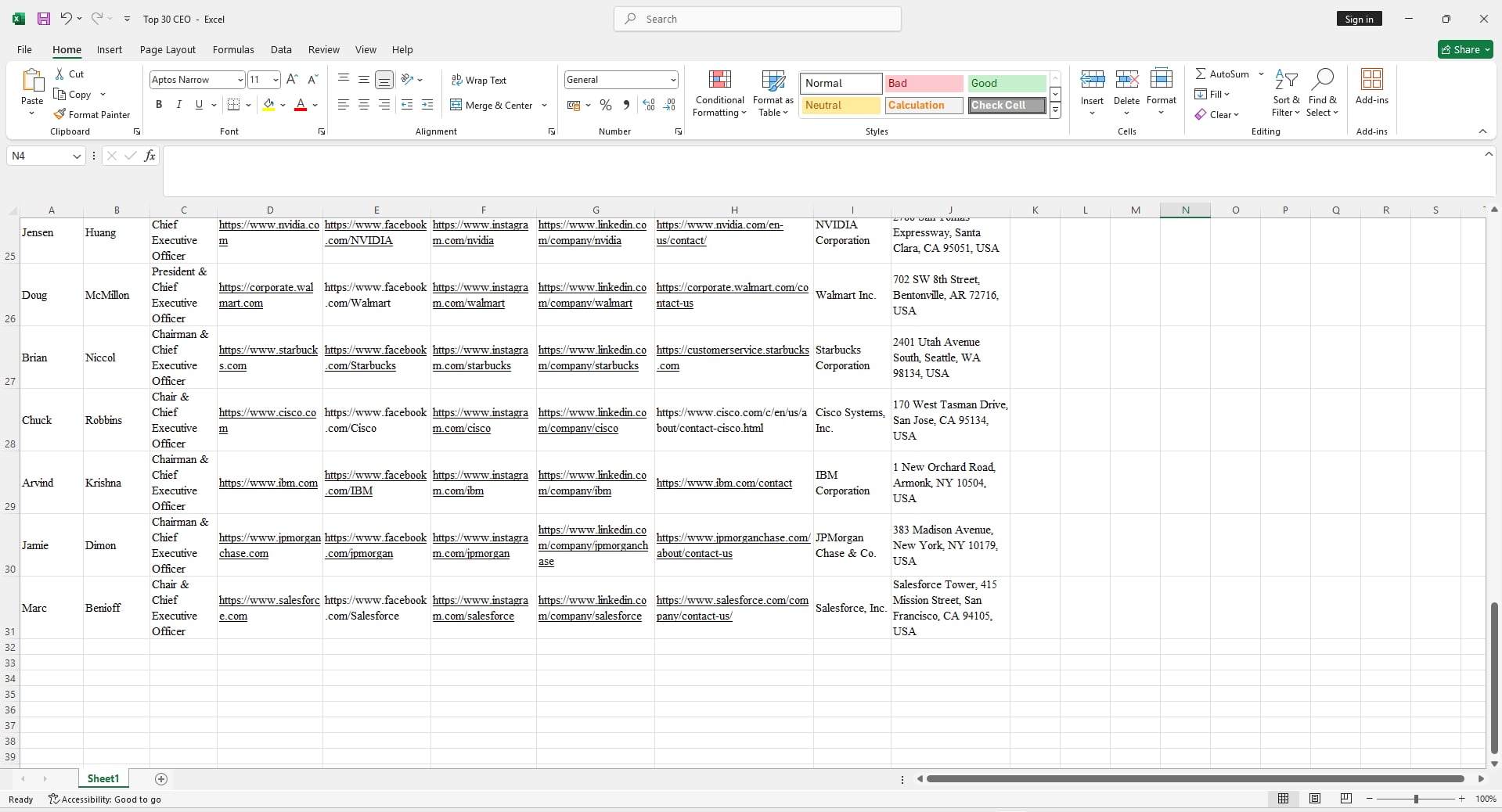This screenshot has width=1502, height=812.
Task: Decrease font size with the smaller A
Action: tap(312, 79)
